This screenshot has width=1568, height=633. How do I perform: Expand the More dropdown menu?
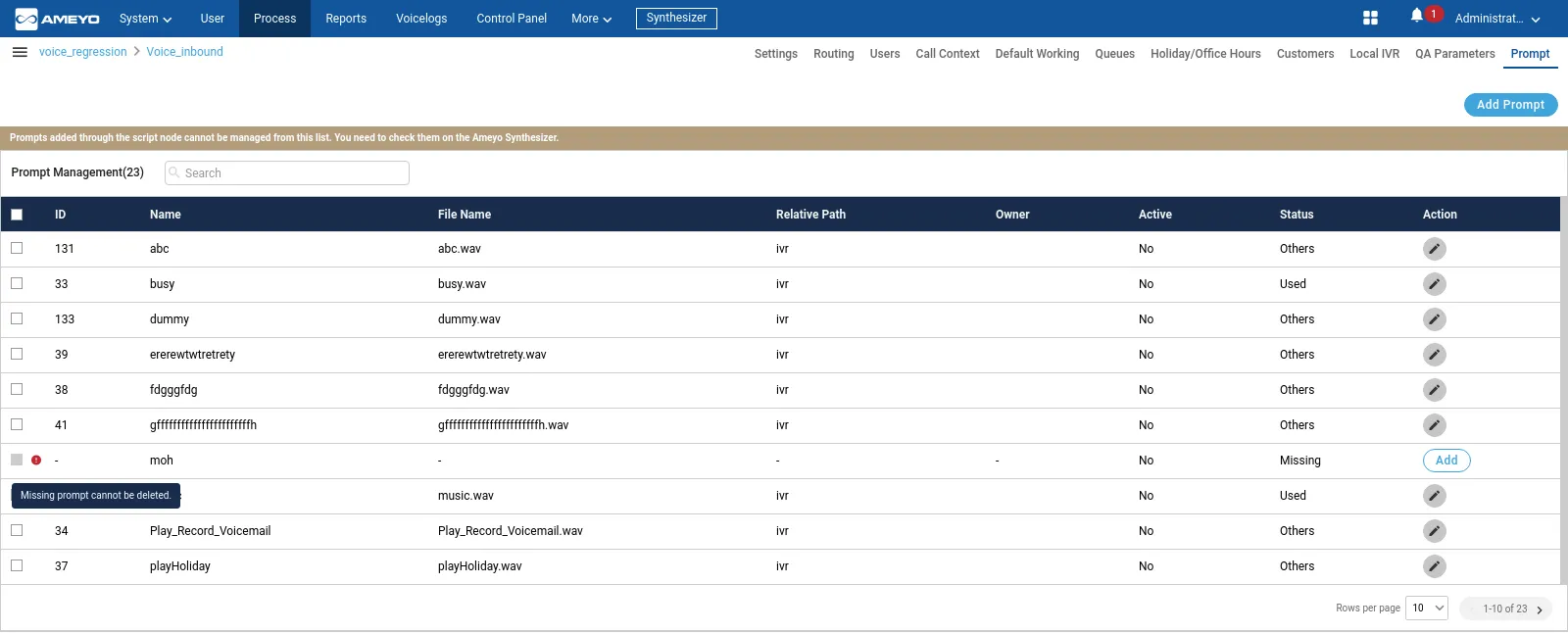tap(591, 19)
